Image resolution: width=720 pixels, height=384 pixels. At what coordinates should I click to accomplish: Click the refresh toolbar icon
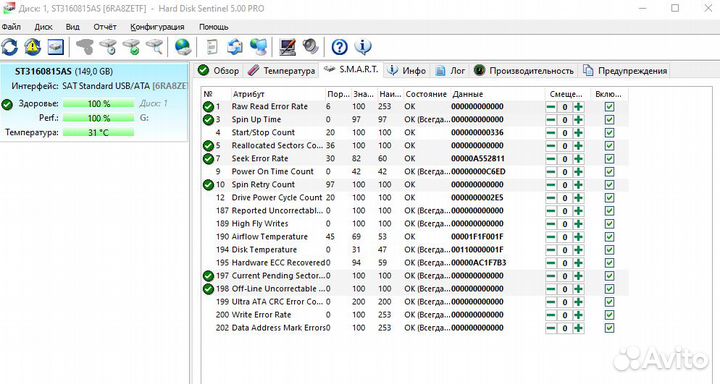point(10,47)
